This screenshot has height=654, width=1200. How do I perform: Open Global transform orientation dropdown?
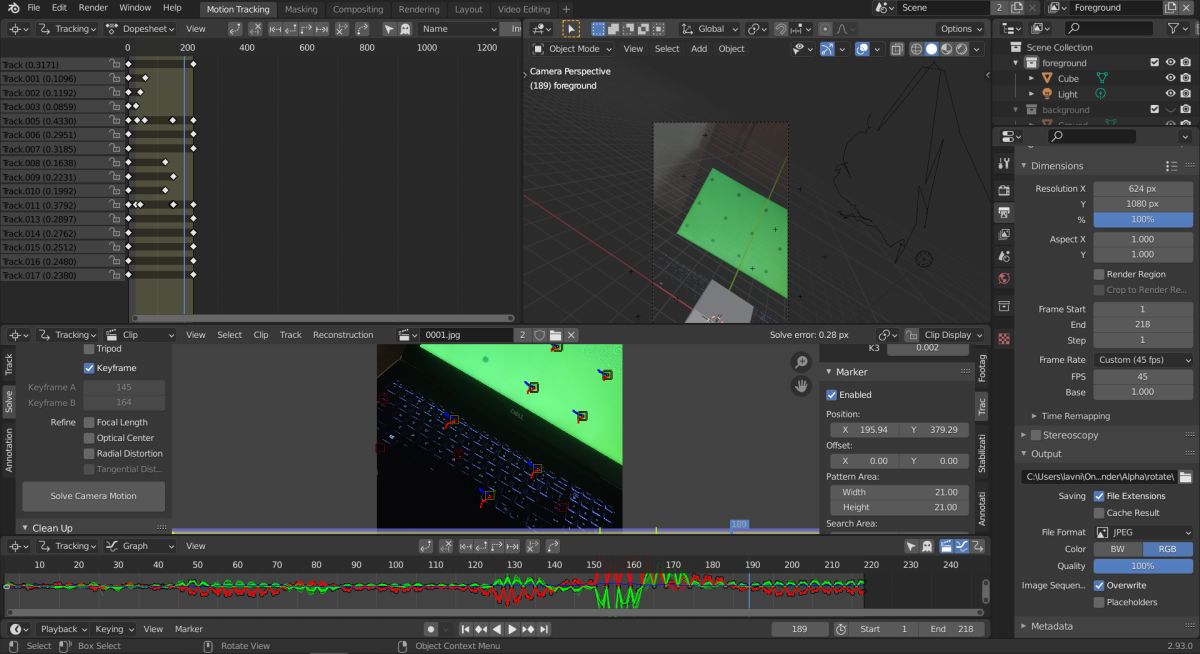tap(709, 29)
